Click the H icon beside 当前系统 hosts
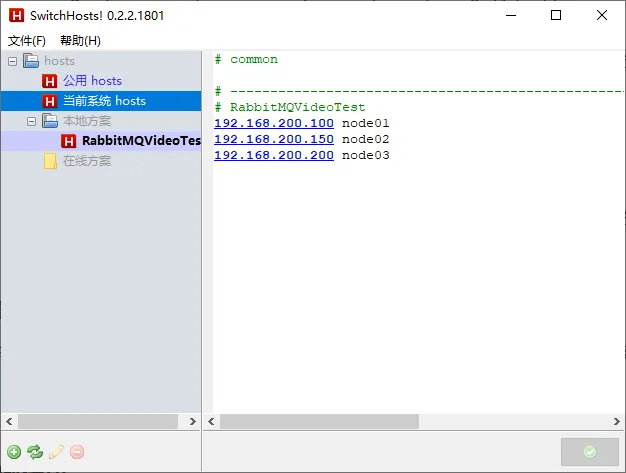Image resolution: width=626 pixels, height=473 pixels. [50, 101]
